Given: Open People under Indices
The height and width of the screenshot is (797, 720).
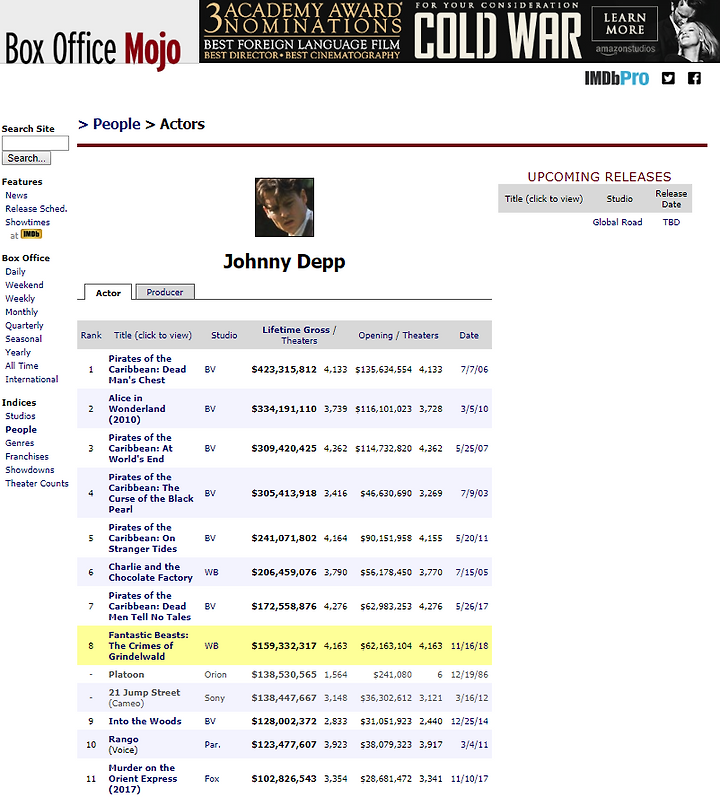Looking at the screenshot, I should pyautogui.click(x=21, y=430).
